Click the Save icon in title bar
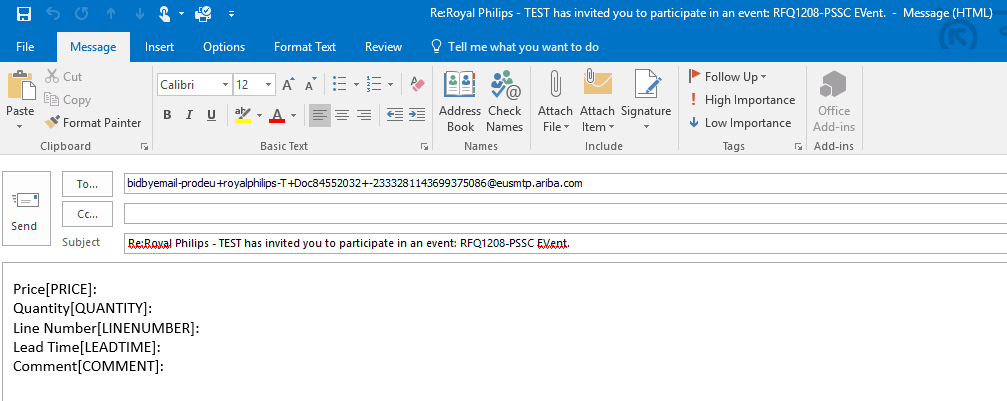This screenshot has width=1007, height=401. coord(24,13)
